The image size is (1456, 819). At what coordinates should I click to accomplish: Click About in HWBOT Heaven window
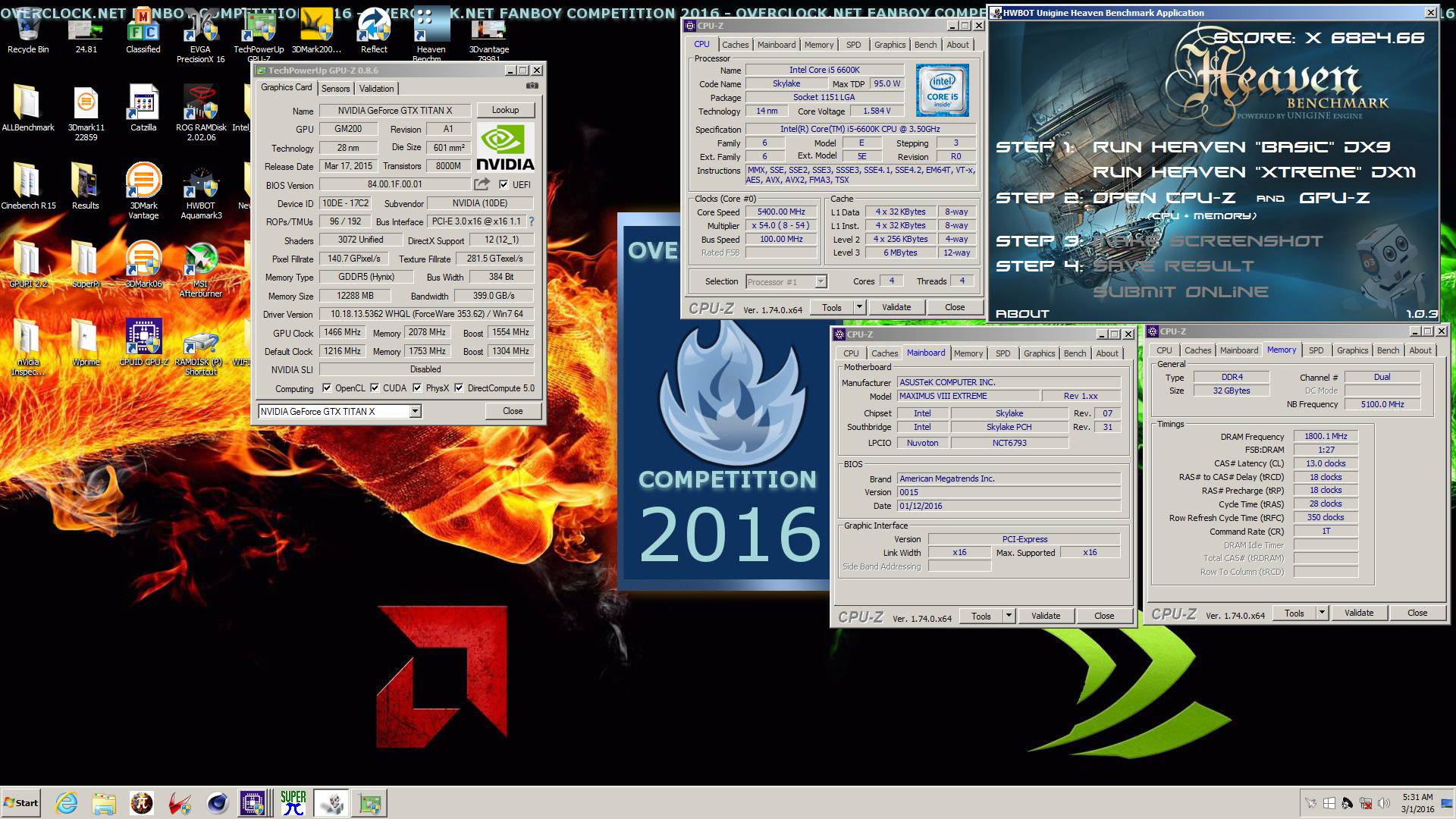pos(1022,313)
